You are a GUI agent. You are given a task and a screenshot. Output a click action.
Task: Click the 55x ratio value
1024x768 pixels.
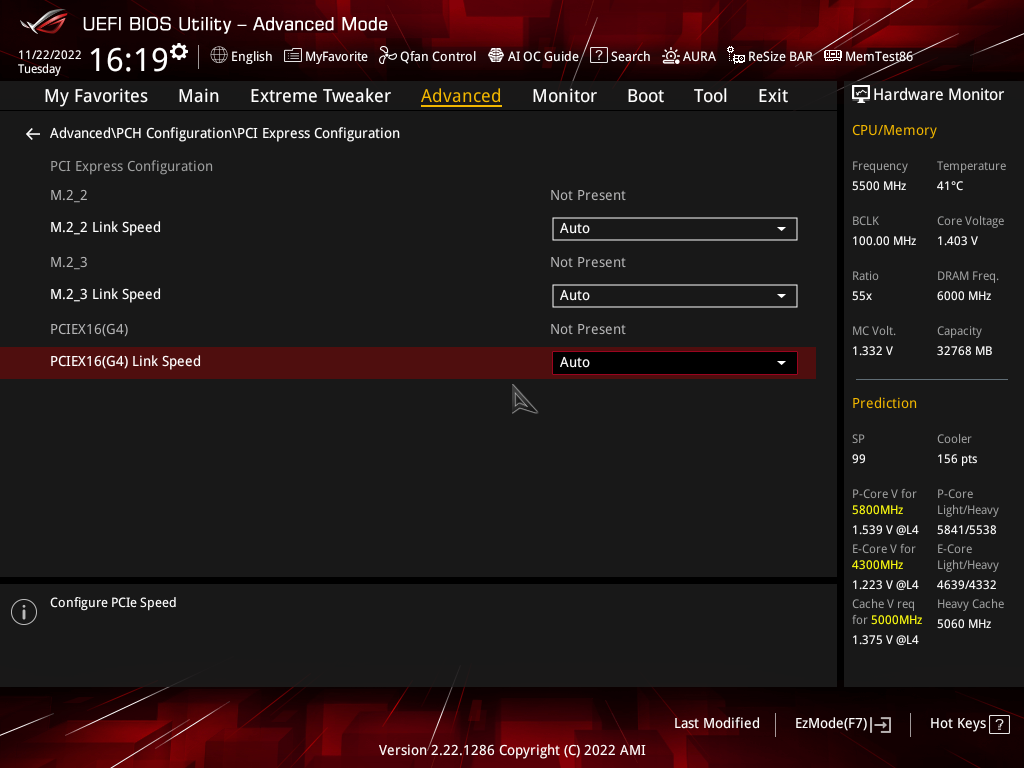(862, 296)
